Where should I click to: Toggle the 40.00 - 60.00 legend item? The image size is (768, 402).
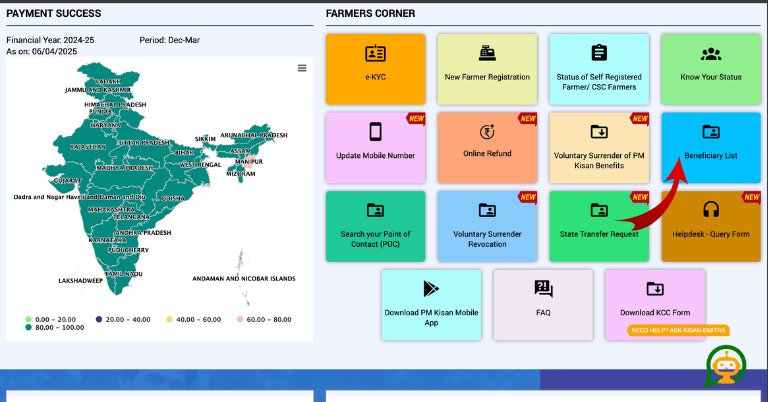tap(193, 319)
